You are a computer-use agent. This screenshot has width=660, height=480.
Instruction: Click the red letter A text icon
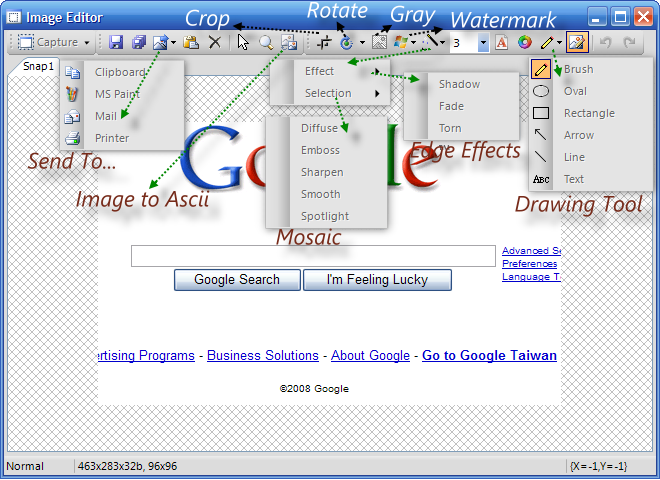tap(502, 43)
